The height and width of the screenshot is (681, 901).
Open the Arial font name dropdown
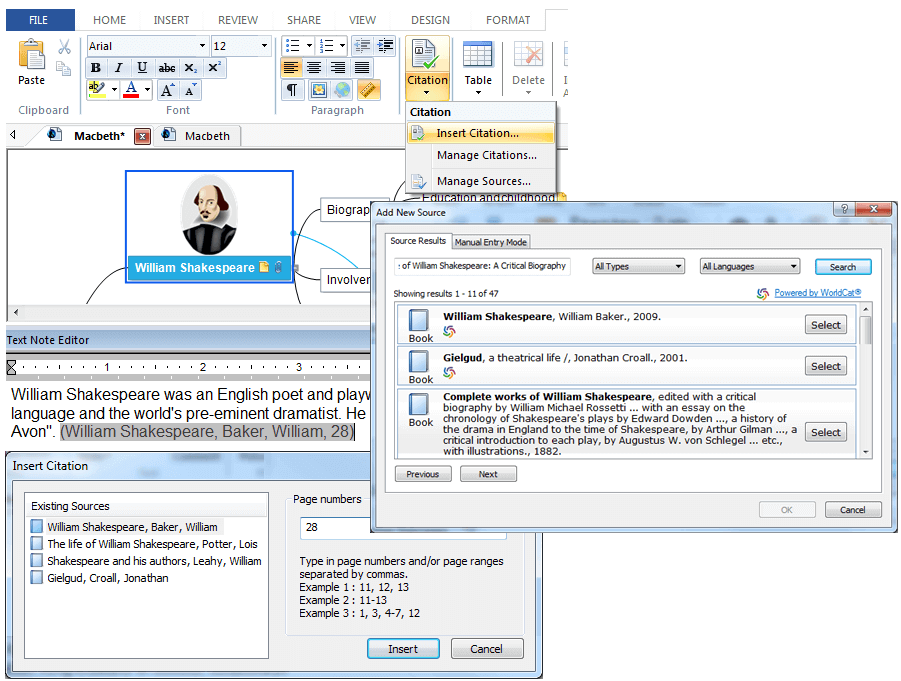(x=202, y=45)
